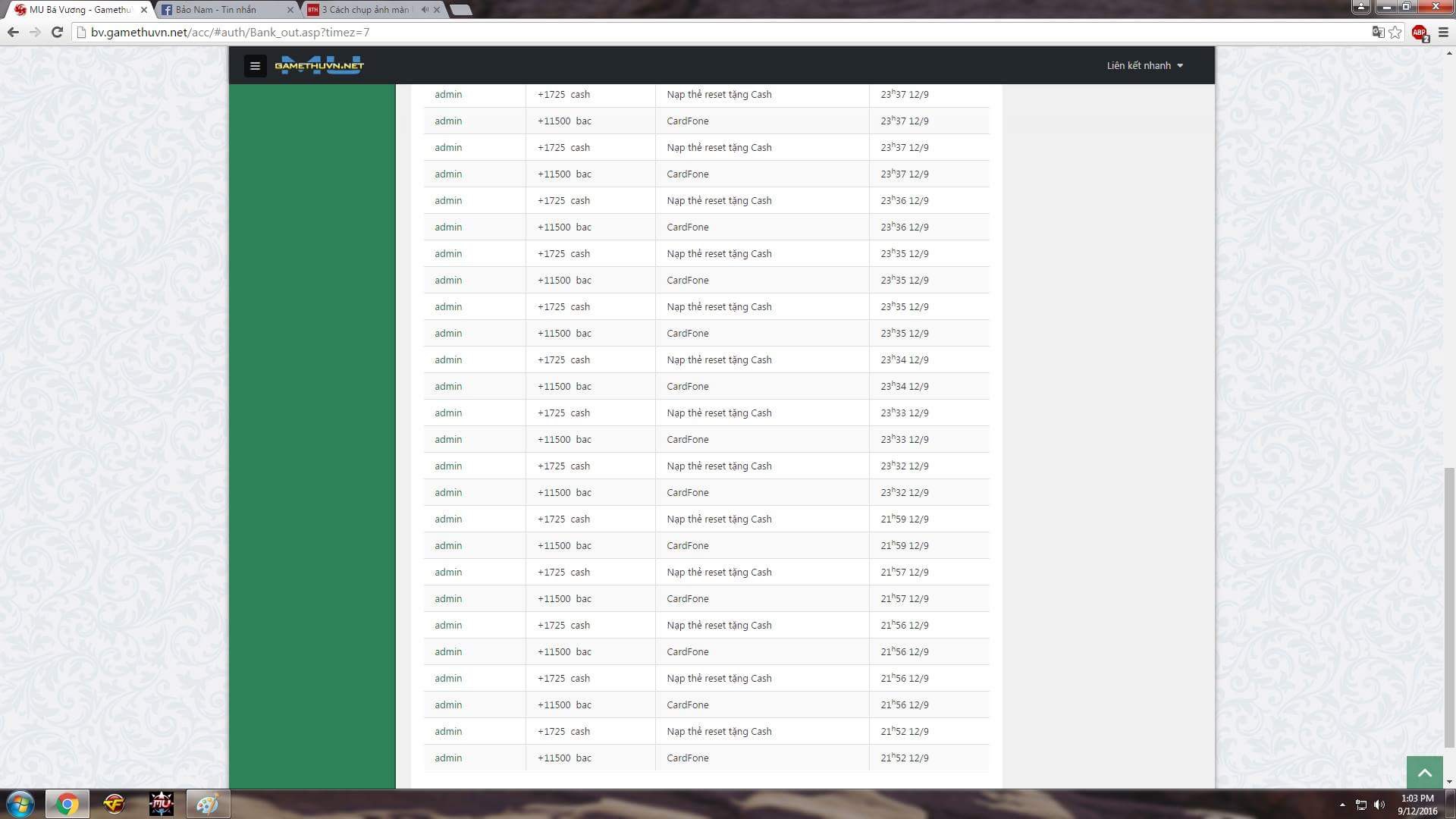
Task: Click 21h52 12/9 time in CardFone row
Action: pyautogui.click(x=904, y=758)
